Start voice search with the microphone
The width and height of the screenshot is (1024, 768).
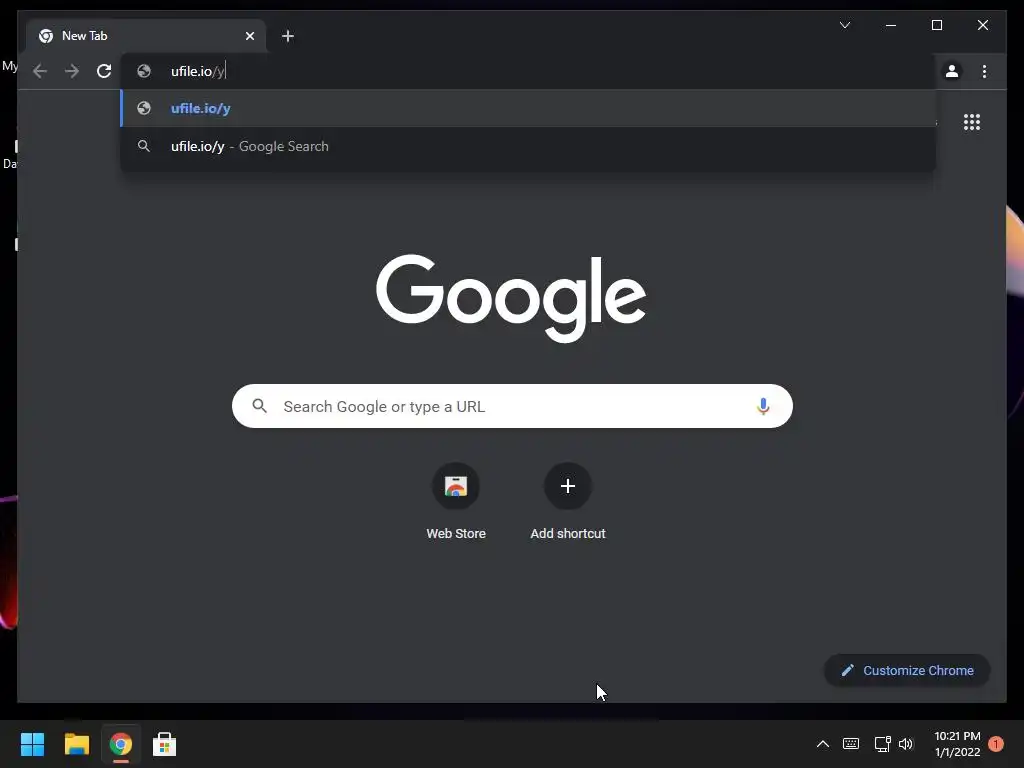tap(763, 406)
